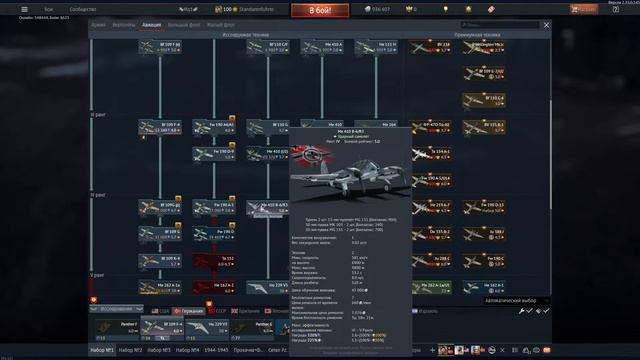Select the premium Fw 190 D-13 card
This screenshot has height=360, width=640.
tap(484, 207)
